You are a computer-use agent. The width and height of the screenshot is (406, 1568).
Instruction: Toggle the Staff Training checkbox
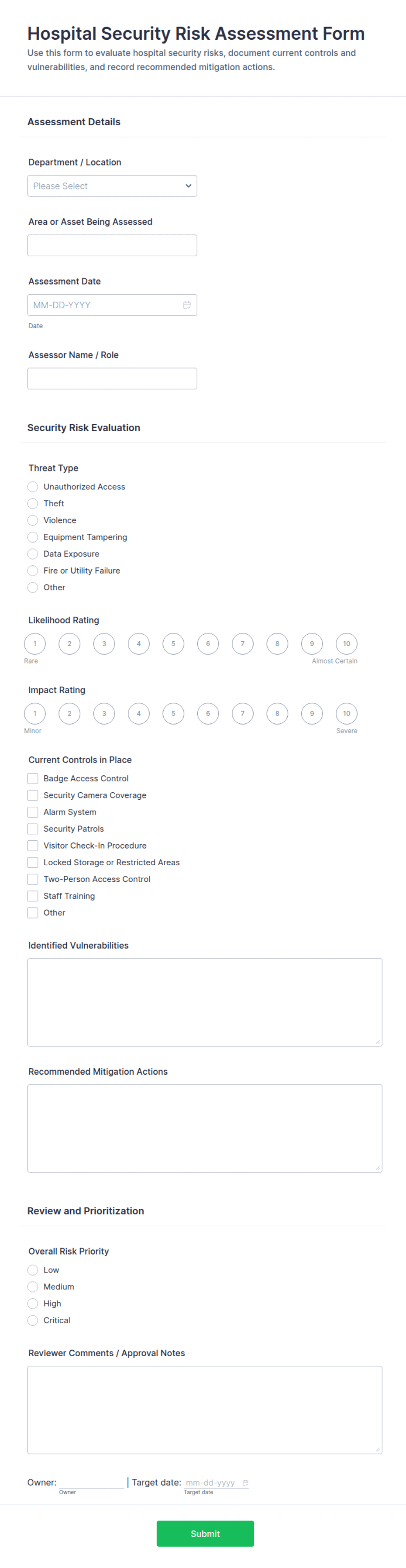pyautogui.click(x=32, y=895)
